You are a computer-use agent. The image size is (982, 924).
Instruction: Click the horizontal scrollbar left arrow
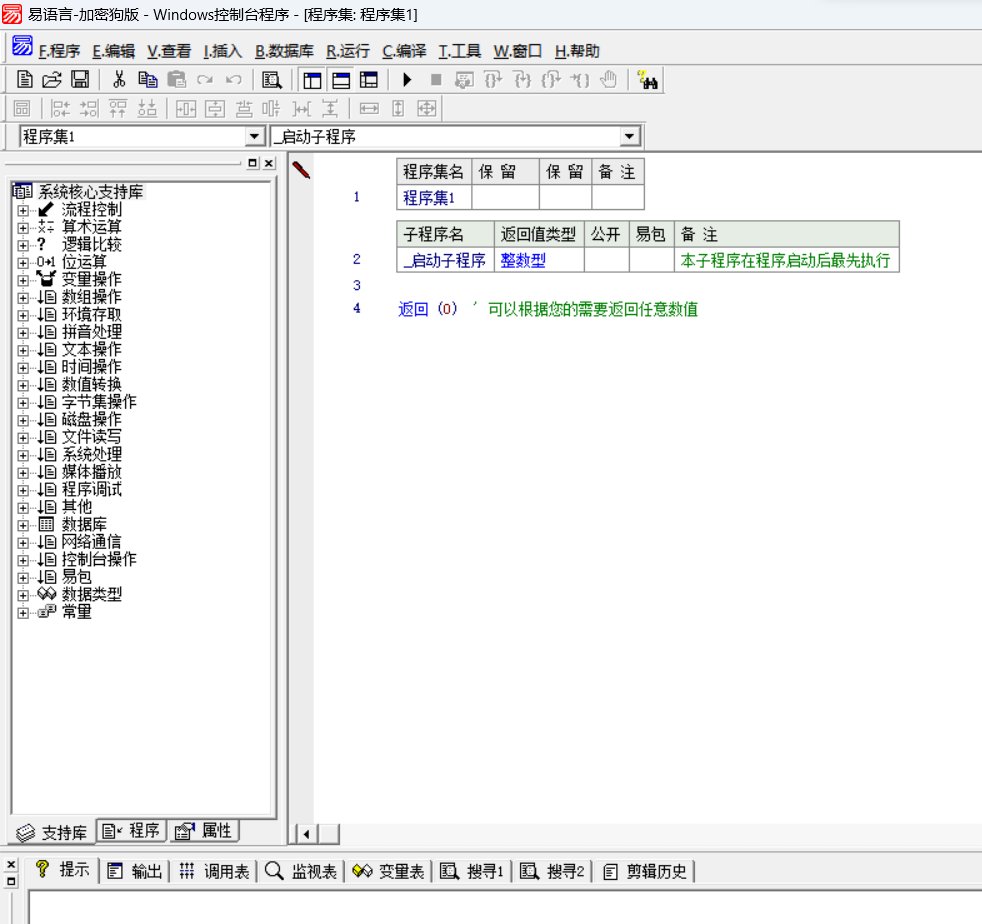(304, 833)
